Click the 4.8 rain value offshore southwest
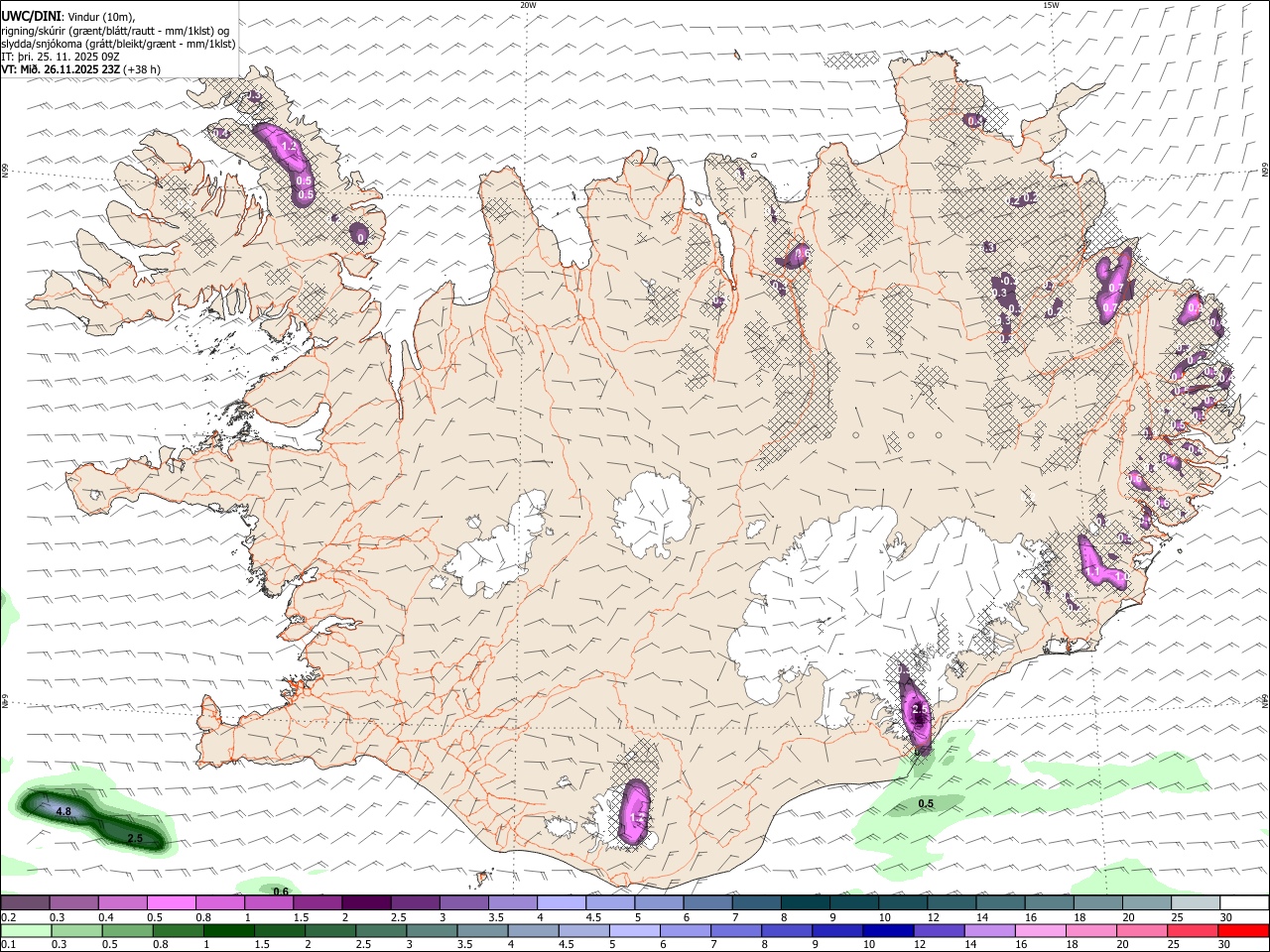The width and height of the screenshot is (1270, 952). 63,812
